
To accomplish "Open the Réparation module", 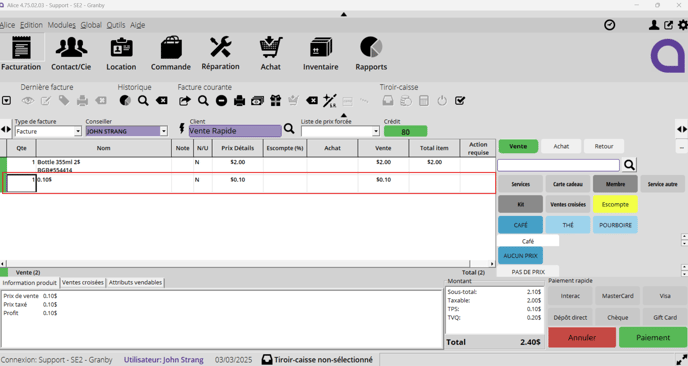I will (220, 53).
